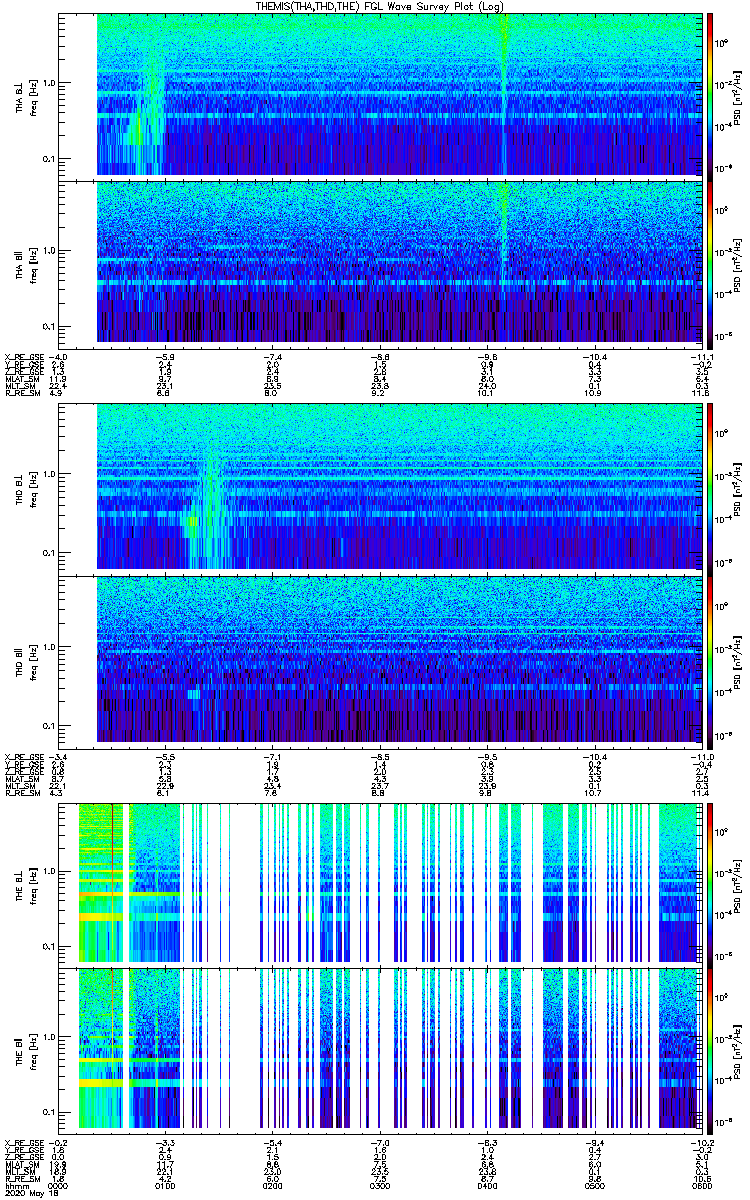This screenshot has width=750, height=1200.
Task: Click the '0400' time axis label
Action: (x=487, y=1186)
